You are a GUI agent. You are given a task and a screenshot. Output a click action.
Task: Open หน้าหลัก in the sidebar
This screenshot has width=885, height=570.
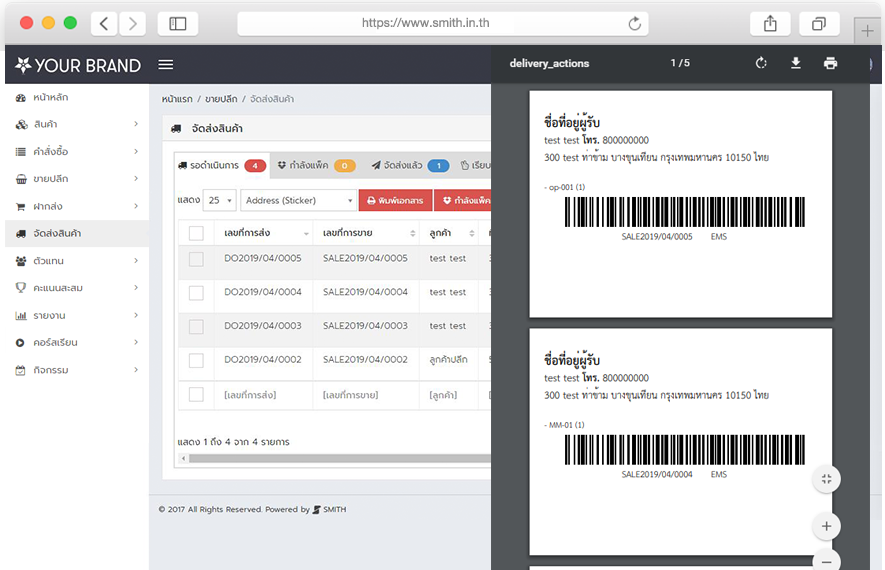(x=77, y=97)
